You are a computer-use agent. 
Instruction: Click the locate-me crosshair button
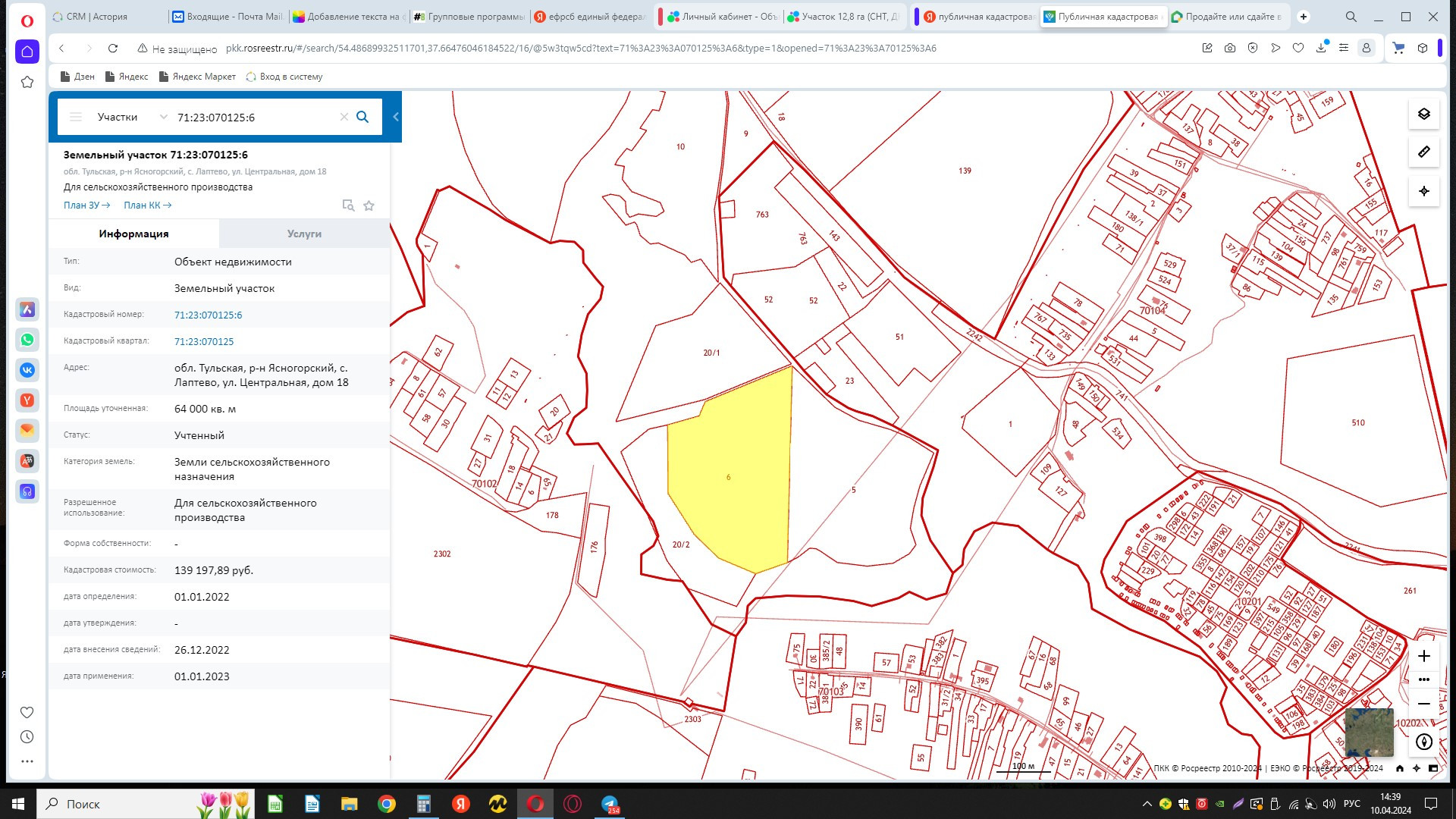point(1423,191)
